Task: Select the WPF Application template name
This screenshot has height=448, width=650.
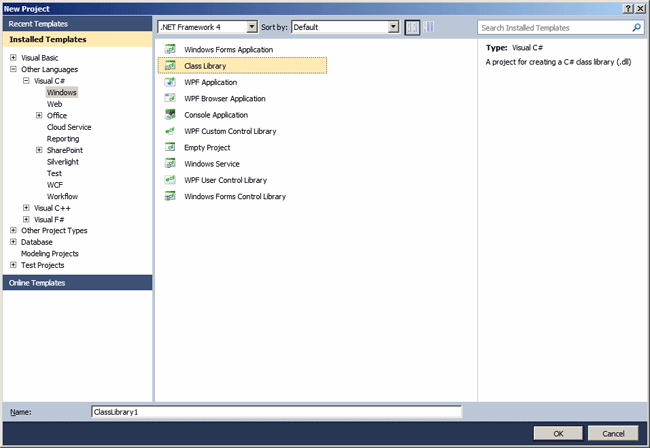Action: click(211, 82)
